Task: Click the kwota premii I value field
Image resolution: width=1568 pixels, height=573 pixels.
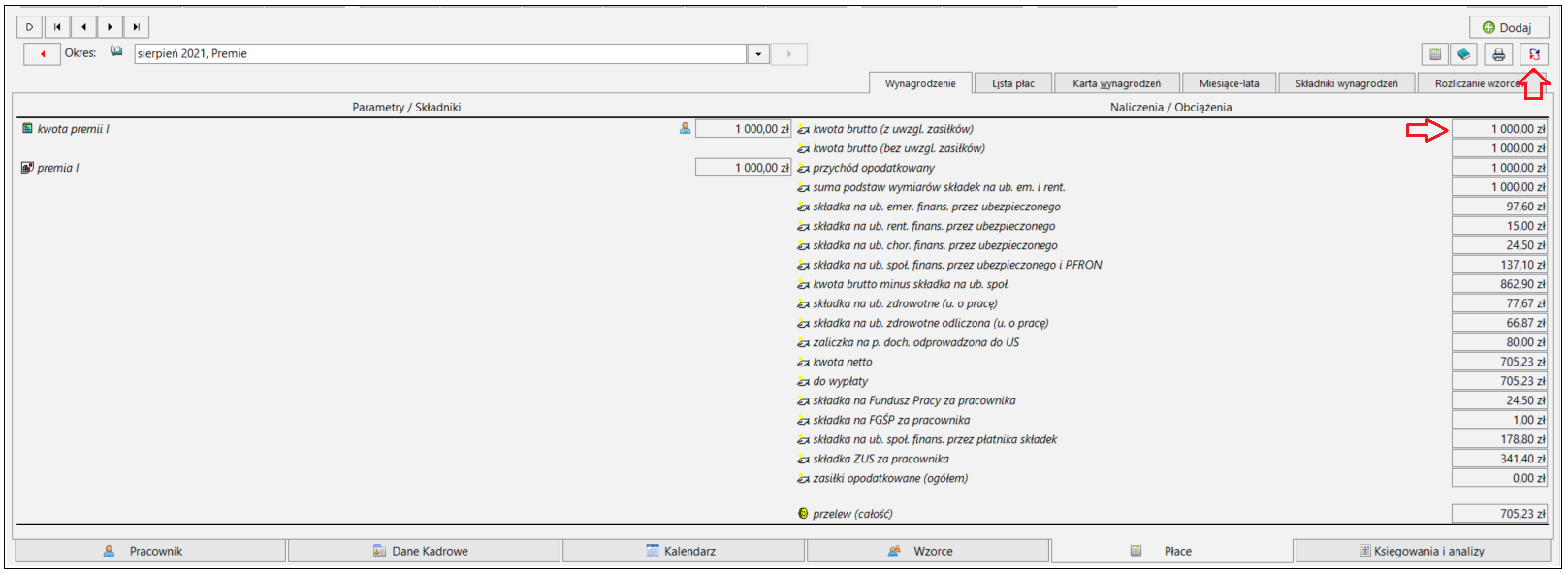Action: click(743, 129)
